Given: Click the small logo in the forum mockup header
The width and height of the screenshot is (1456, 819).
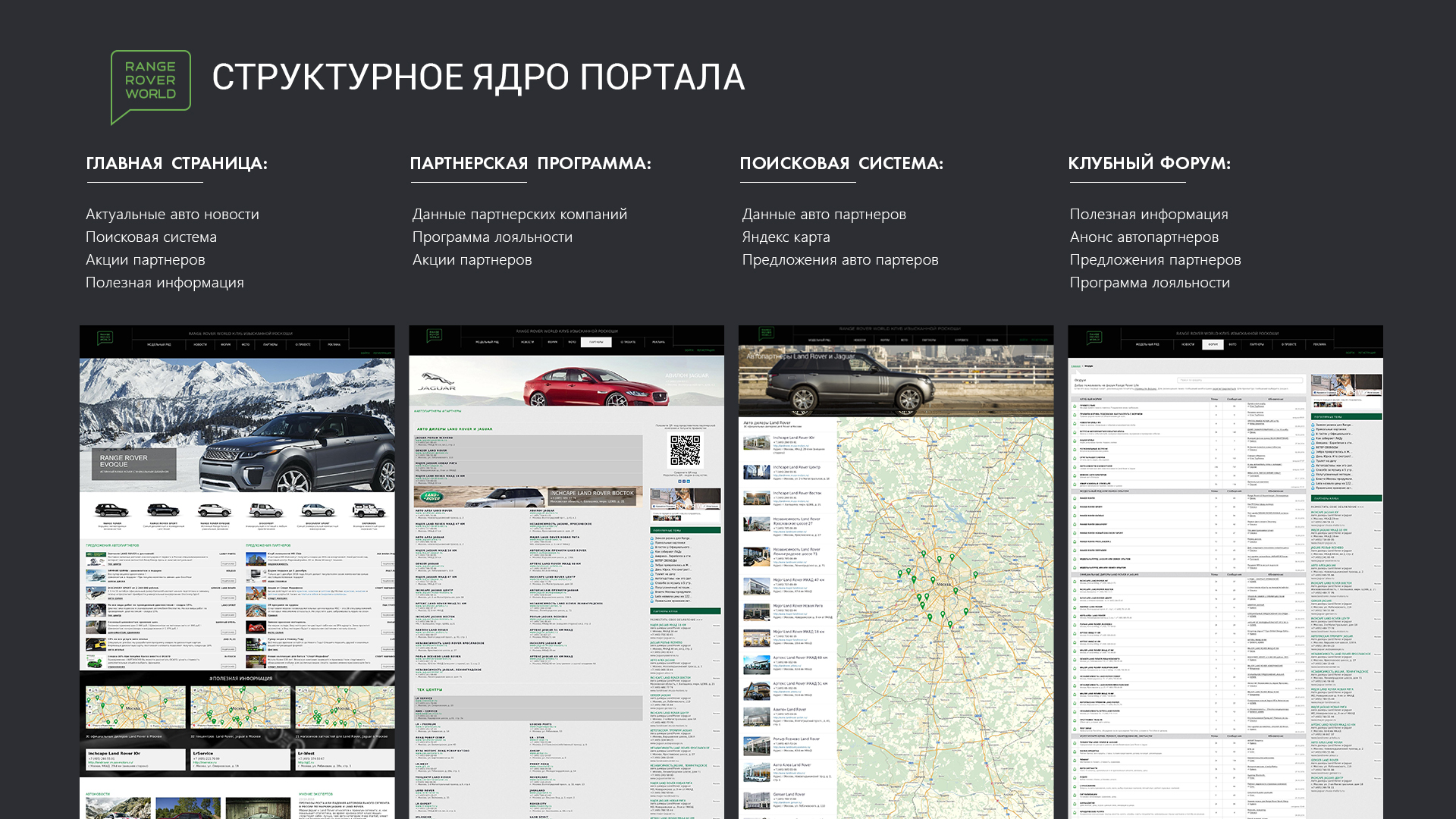Looking at the screenshot, I should click(x=1094, y=337).
